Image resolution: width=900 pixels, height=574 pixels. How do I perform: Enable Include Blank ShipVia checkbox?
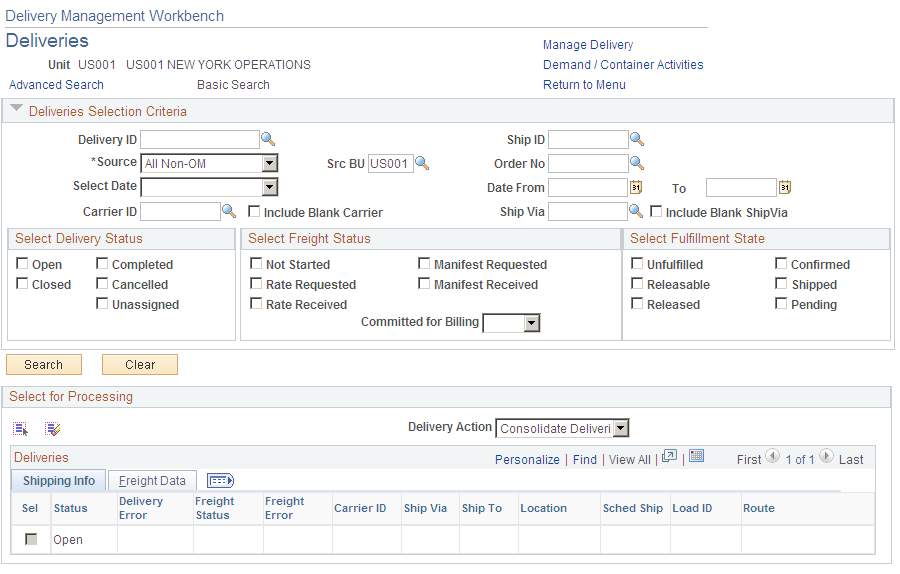point(656,211)
